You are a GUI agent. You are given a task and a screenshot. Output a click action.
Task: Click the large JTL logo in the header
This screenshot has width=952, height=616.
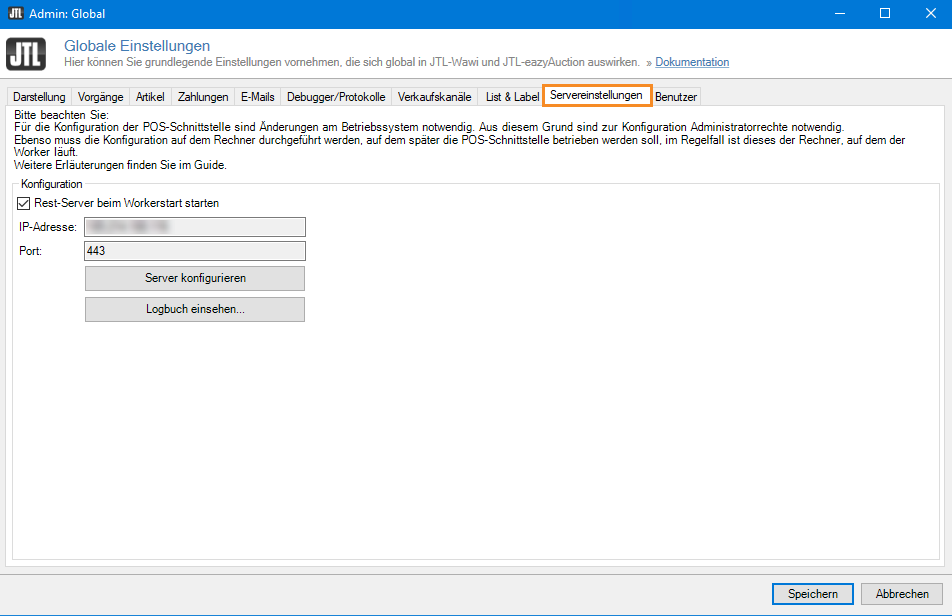tap(25, 54)
